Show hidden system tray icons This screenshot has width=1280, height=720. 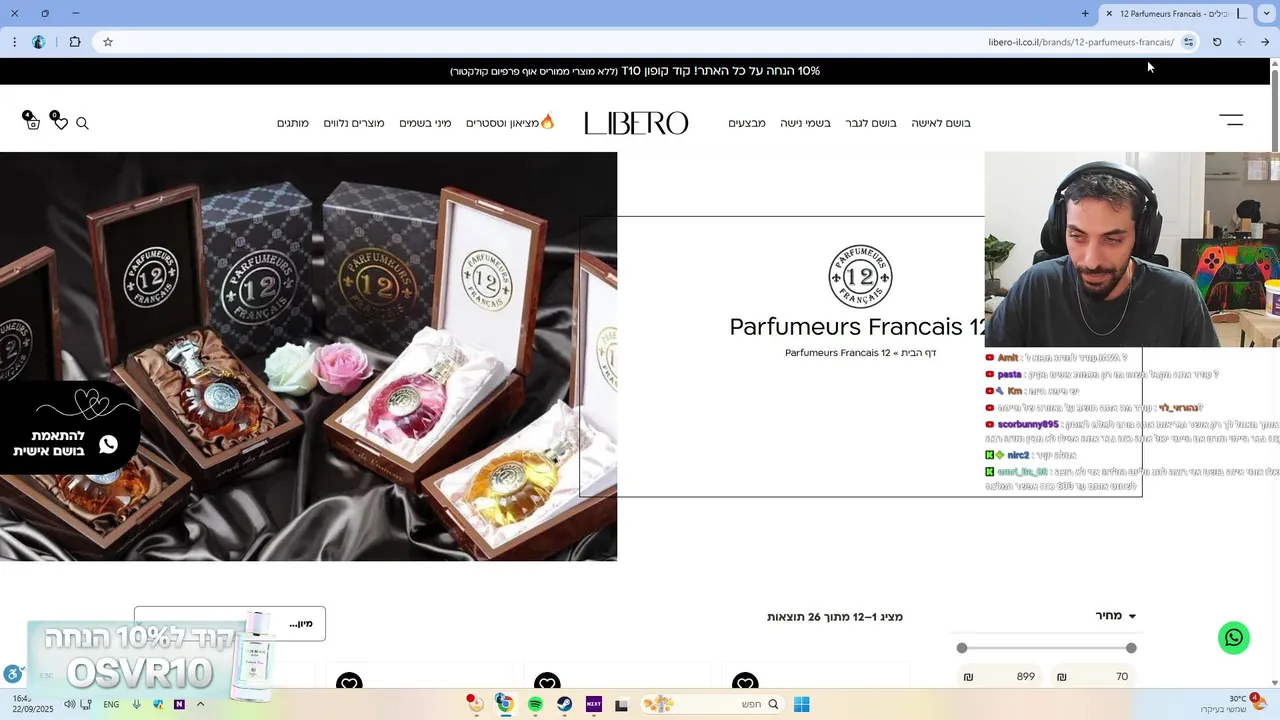coord(200,704)
